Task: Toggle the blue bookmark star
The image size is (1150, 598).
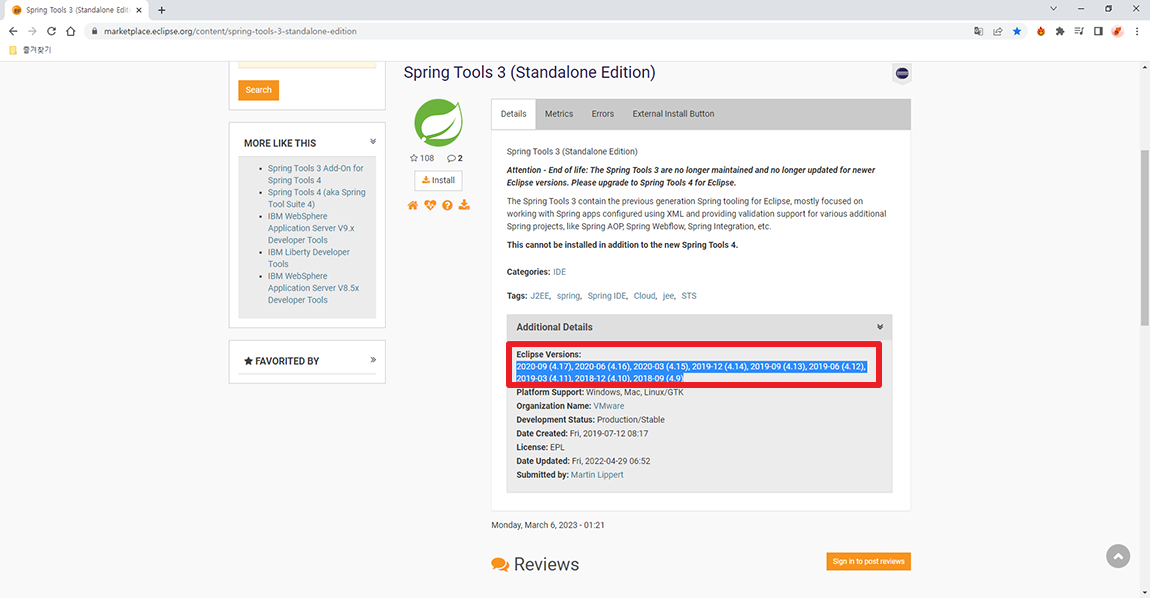Action: 1017,32
